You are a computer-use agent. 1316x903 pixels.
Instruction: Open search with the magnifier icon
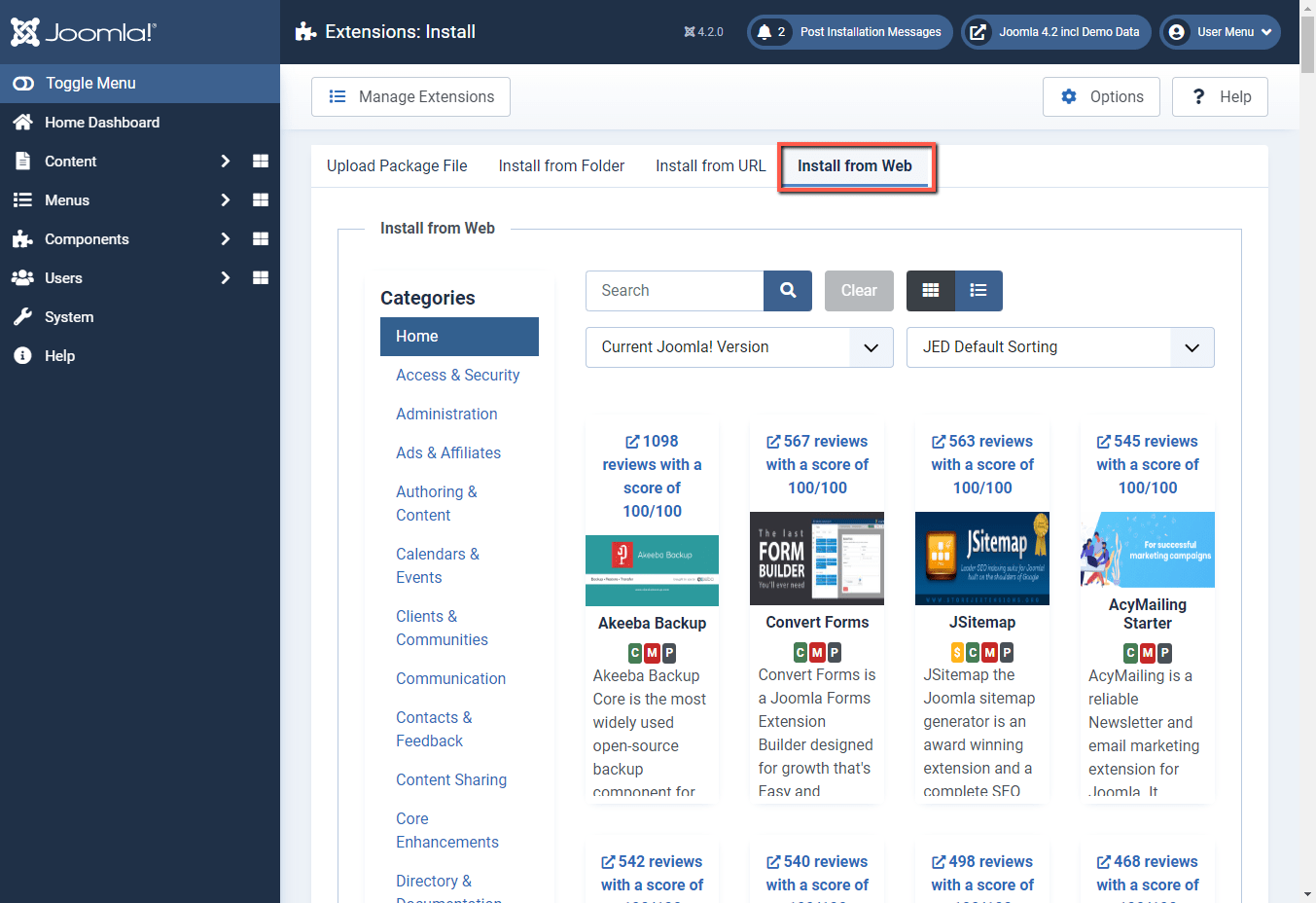787,290
